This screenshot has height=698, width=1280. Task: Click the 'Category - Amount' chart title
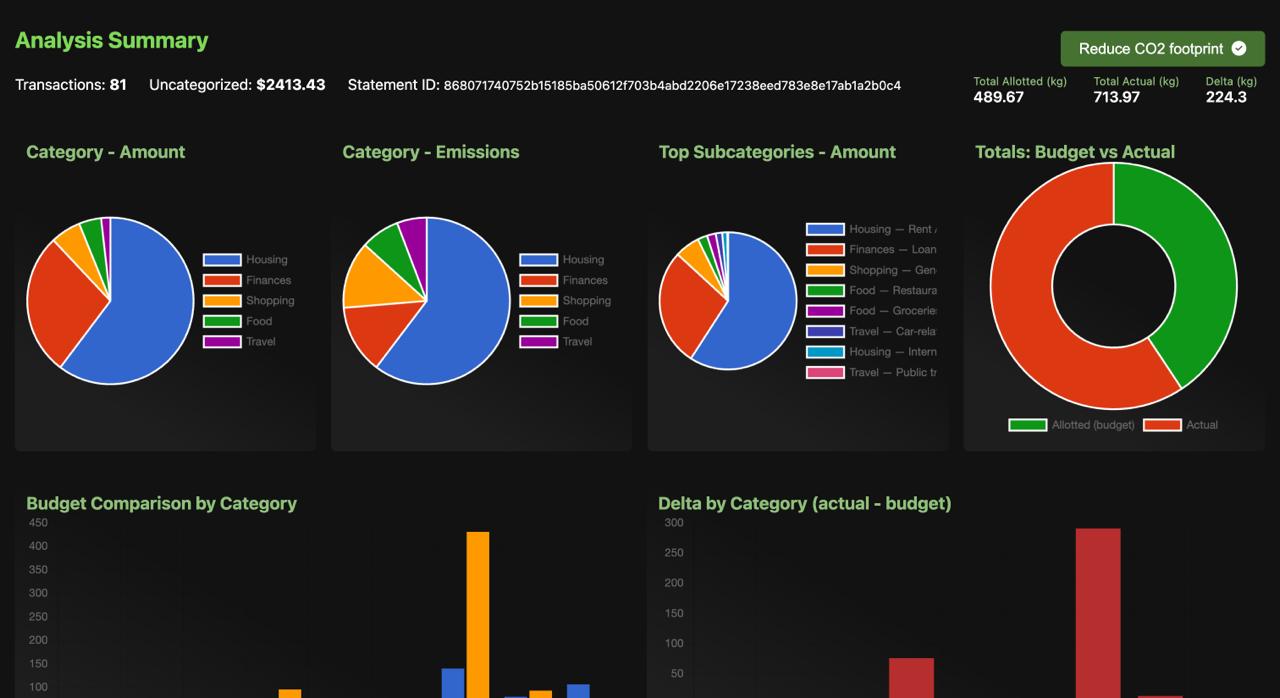tap(106, 152)
